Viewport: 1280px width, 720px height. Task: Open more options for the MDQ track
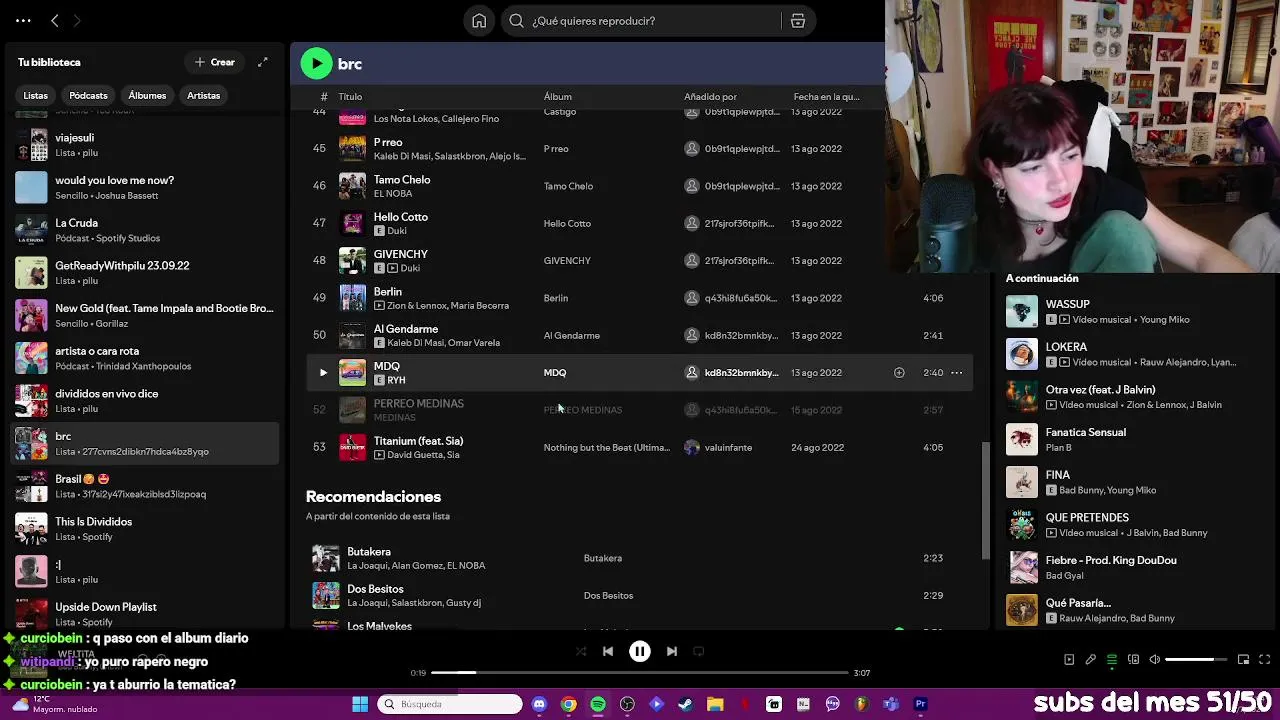[956, 373]
